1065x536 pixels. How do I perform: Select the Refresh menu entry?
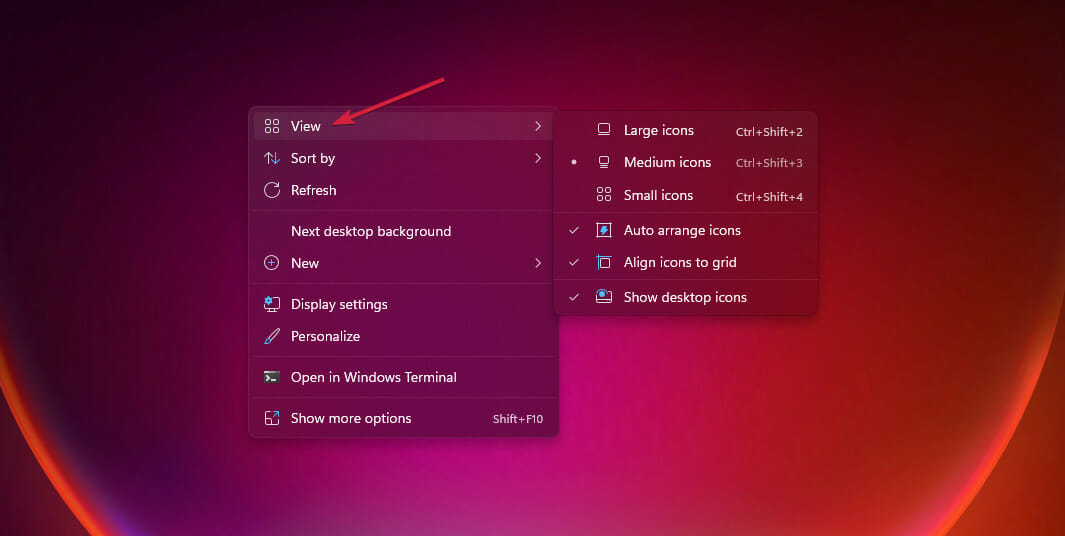tap(404, 190)
